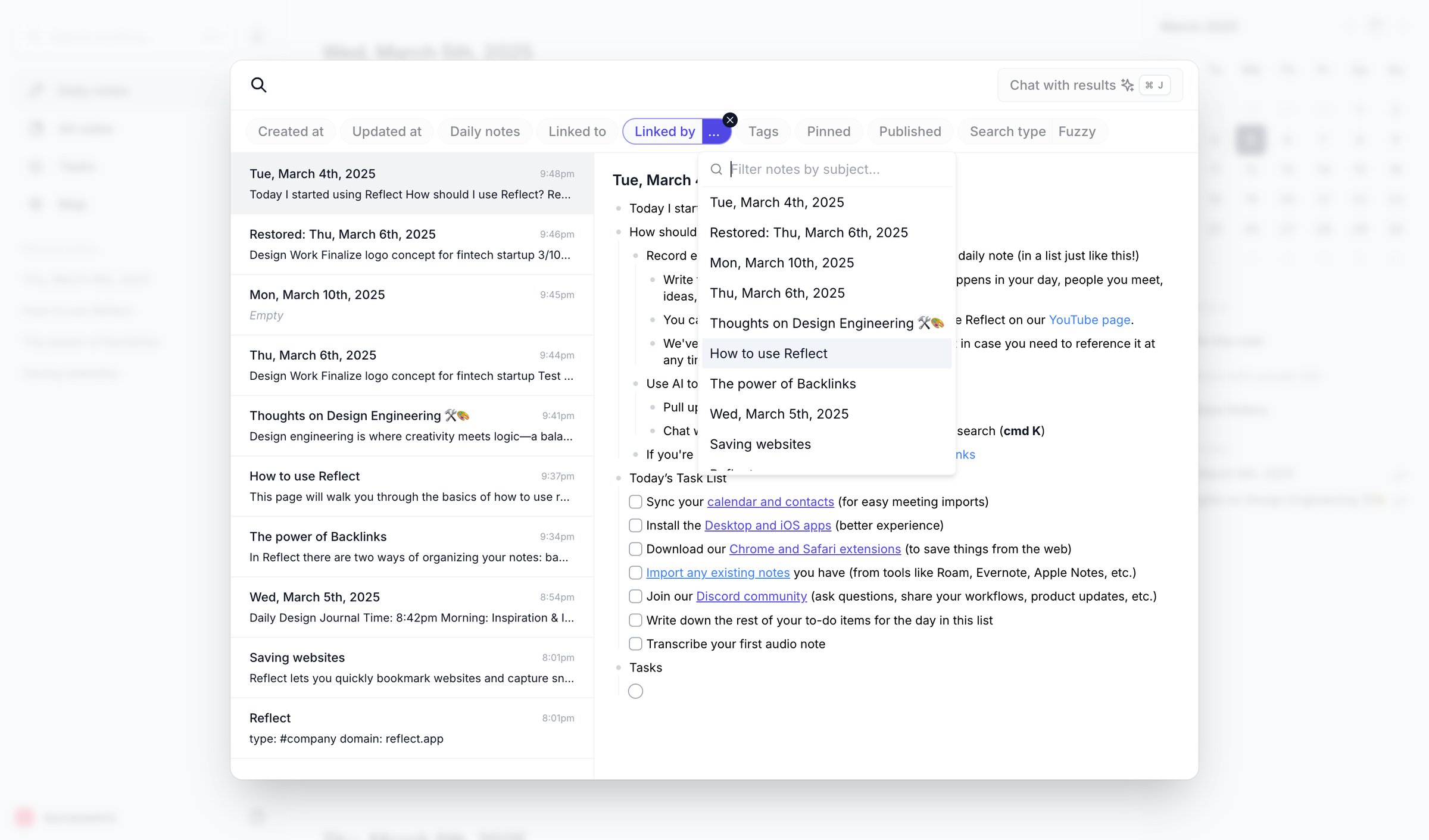
Task: Choose 'Tue, March 4th, 2025' in the Linked by dropdown
Action: click(x=826, y=202)
